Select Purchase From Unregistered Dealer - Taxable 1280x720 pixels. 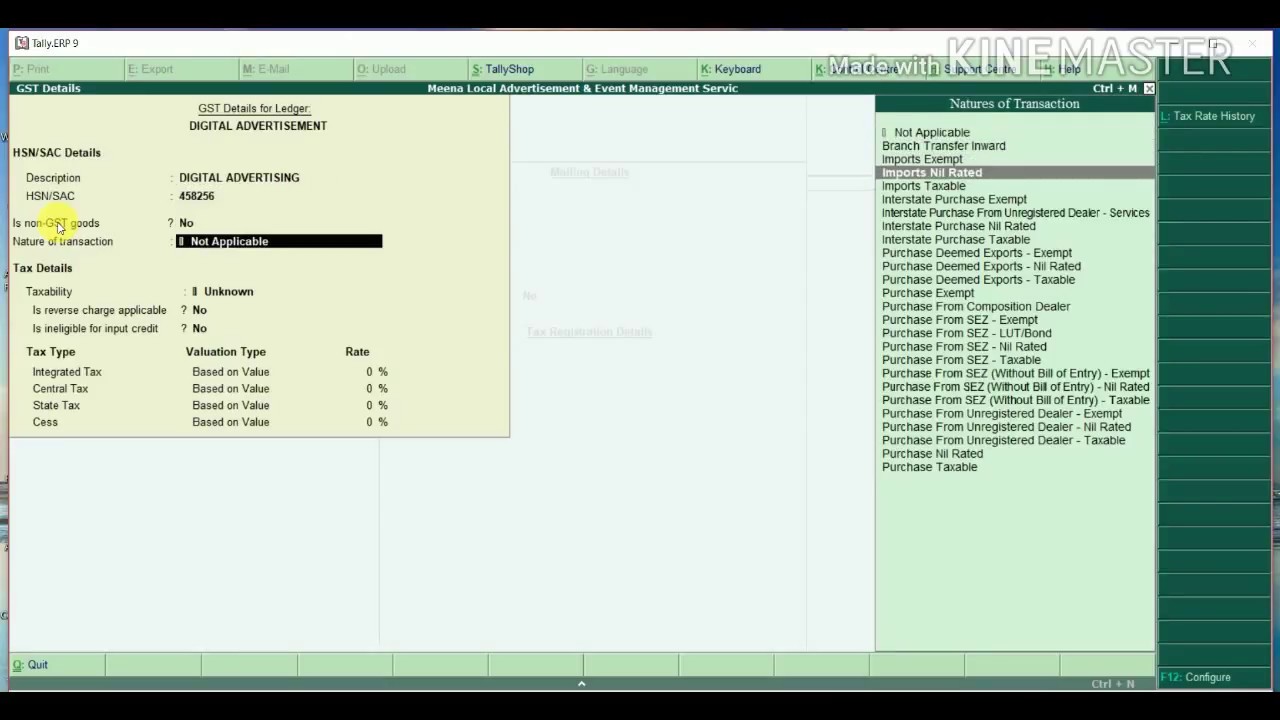point(1003,440)
